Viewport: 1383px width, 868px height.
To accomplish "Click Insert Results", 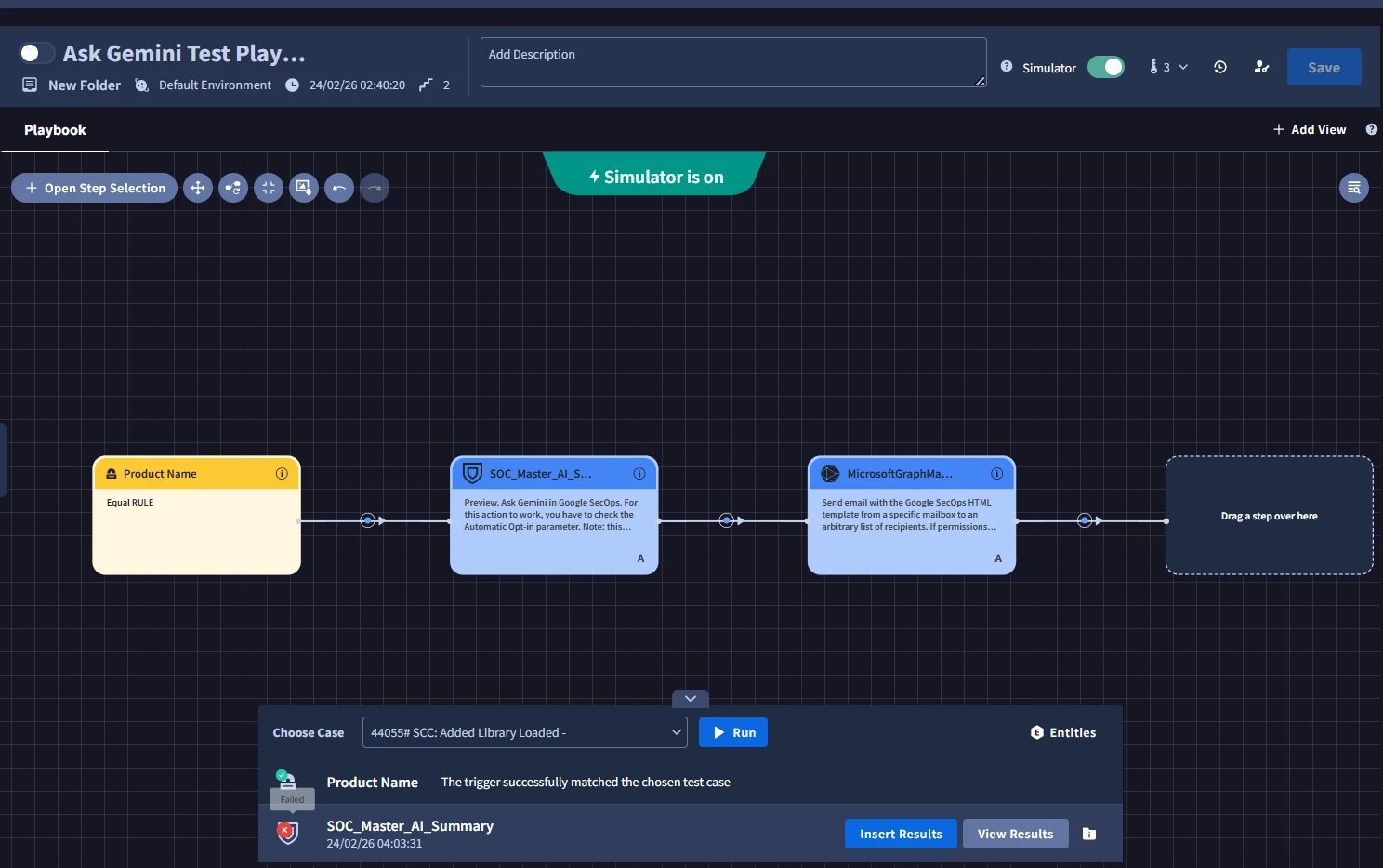I will click(901, 834).
